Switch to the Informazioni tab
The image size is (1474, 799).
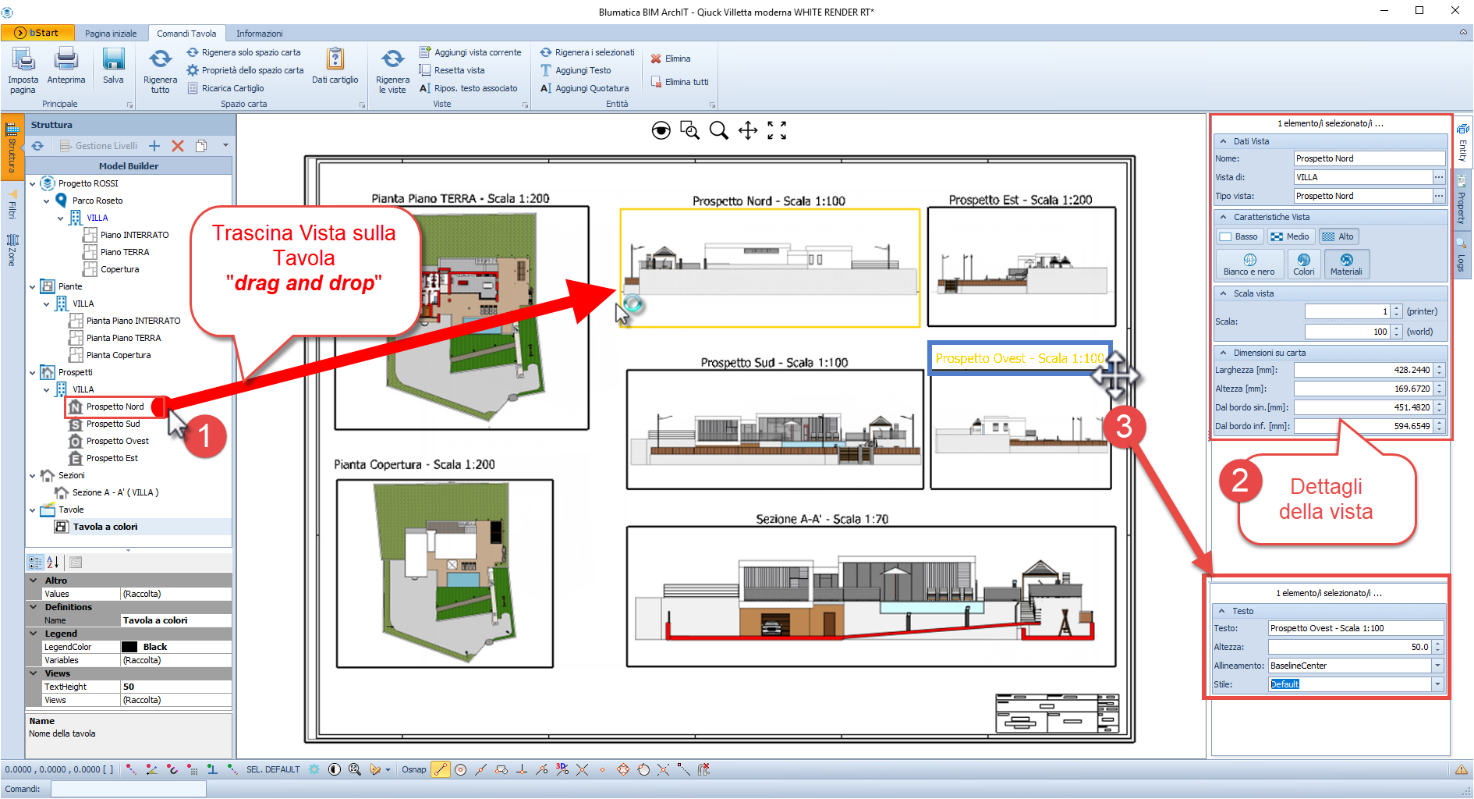pyautogui.click(x=259, y=33)
